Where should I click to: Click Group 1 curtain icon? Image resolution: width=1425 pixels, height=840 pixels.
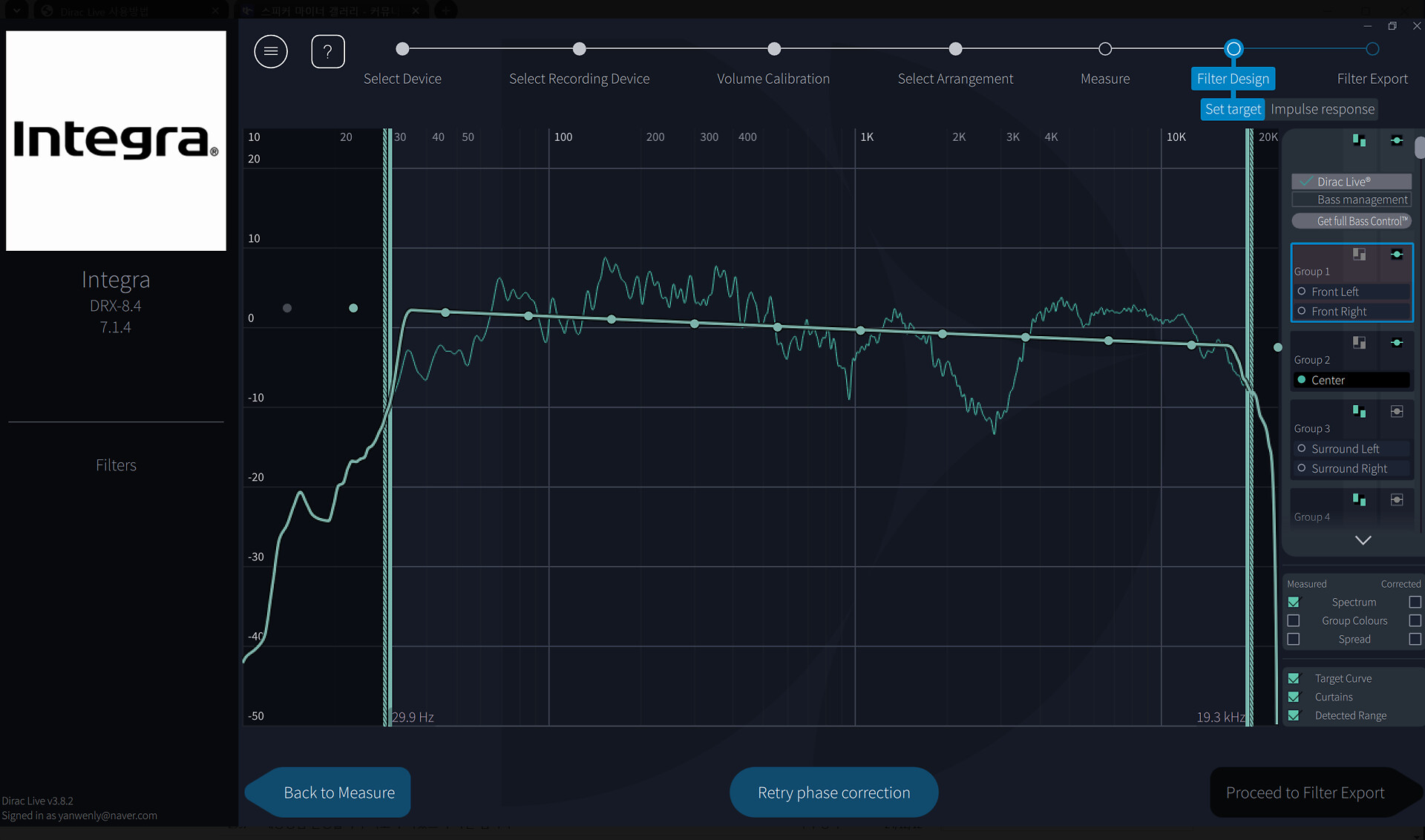[x=1359, y=255]
